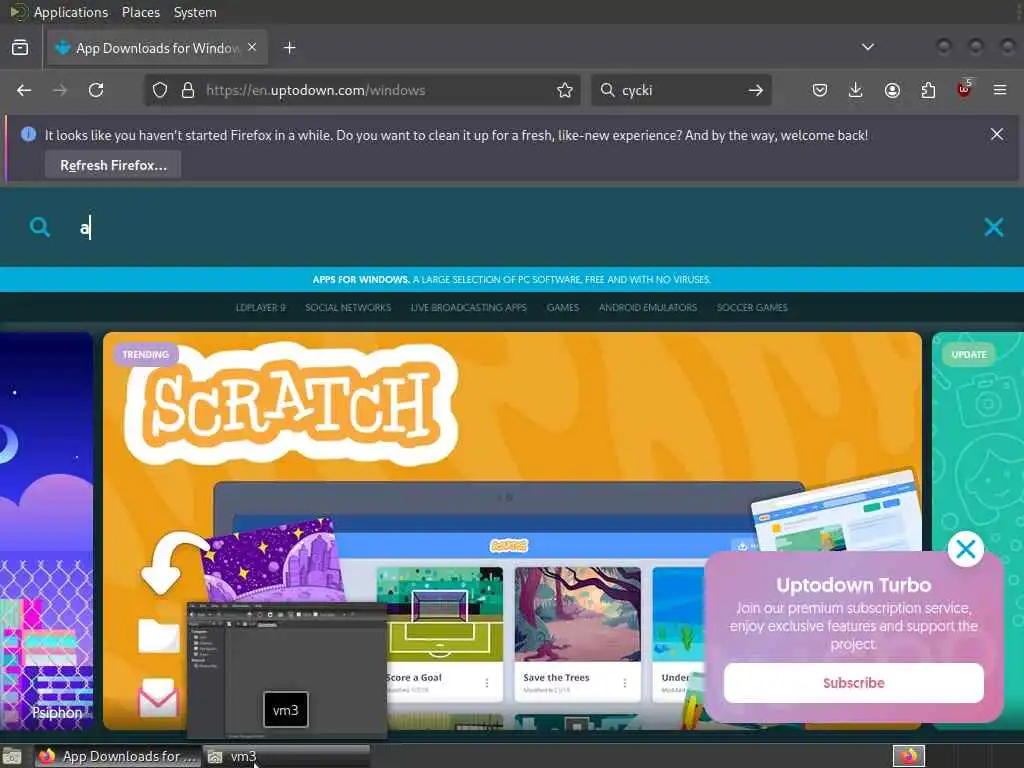Viewport: 1024px width, 768px height.
Task: Dismiss the Firefox refresh notification bar
Action: coord(997,134)
